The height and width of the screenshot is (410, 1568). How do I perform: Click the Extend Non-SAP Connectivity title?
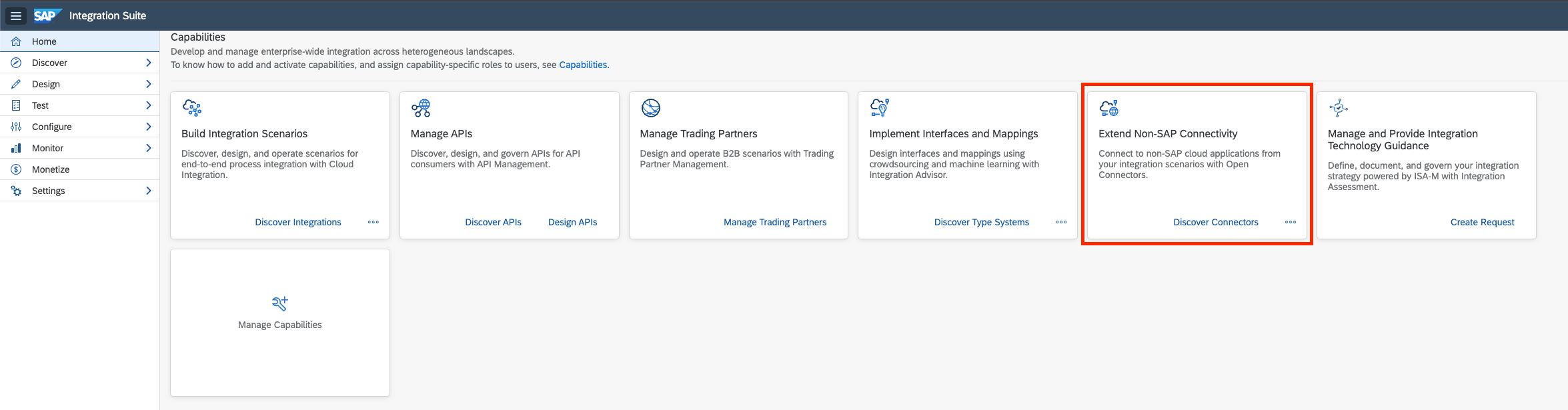click(1168, 134)
